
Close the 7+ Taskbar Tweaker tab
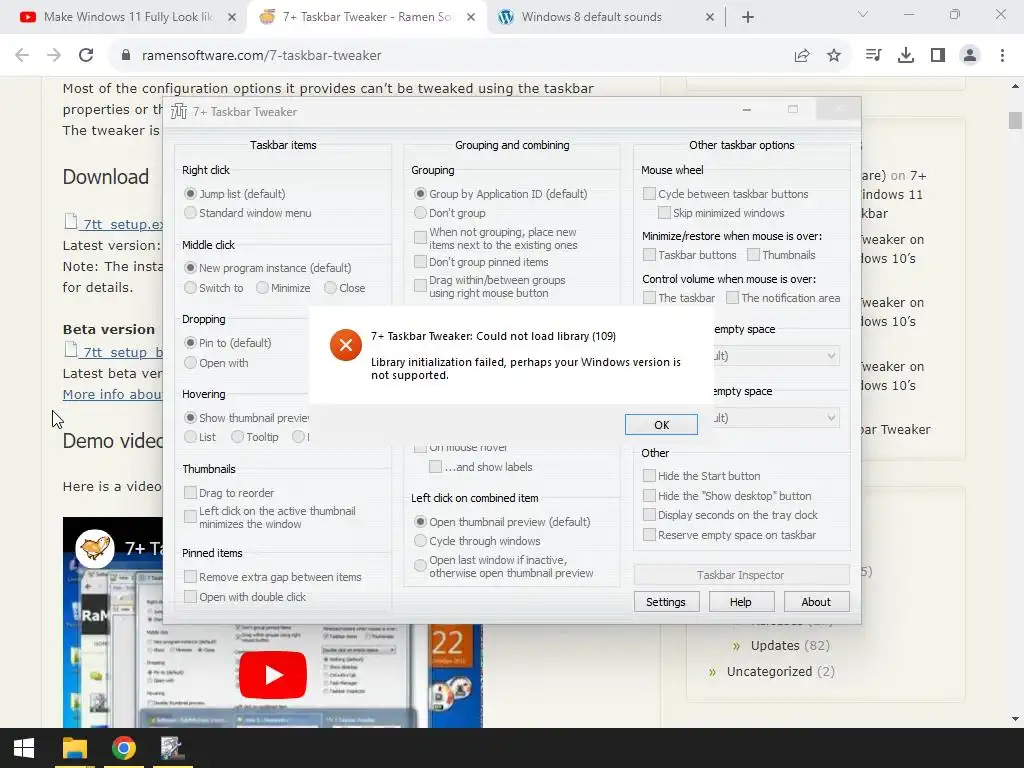(471, 17)
